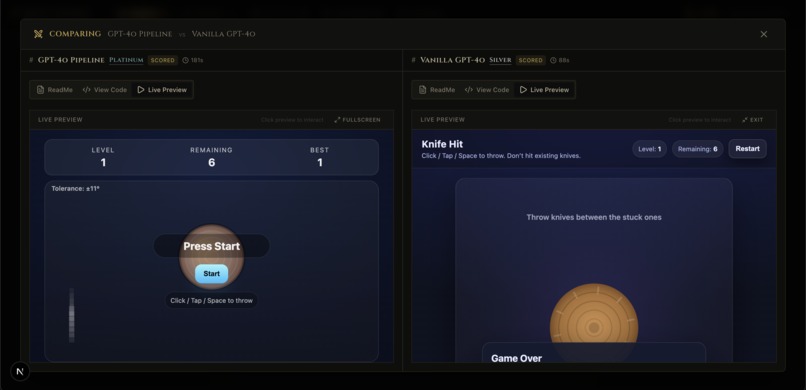Open ReadMe tab in Vanilla GPT-4o panel
Screen dimensions: 806x390
436,89
